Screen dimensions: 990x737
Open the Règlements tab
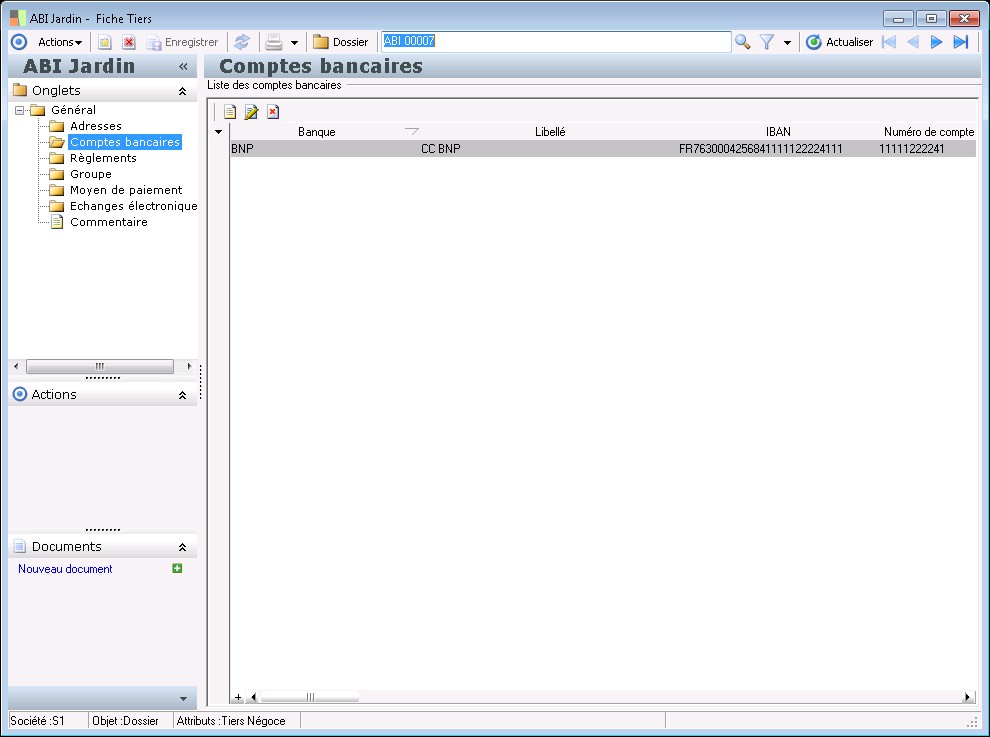tap(103, 158)
